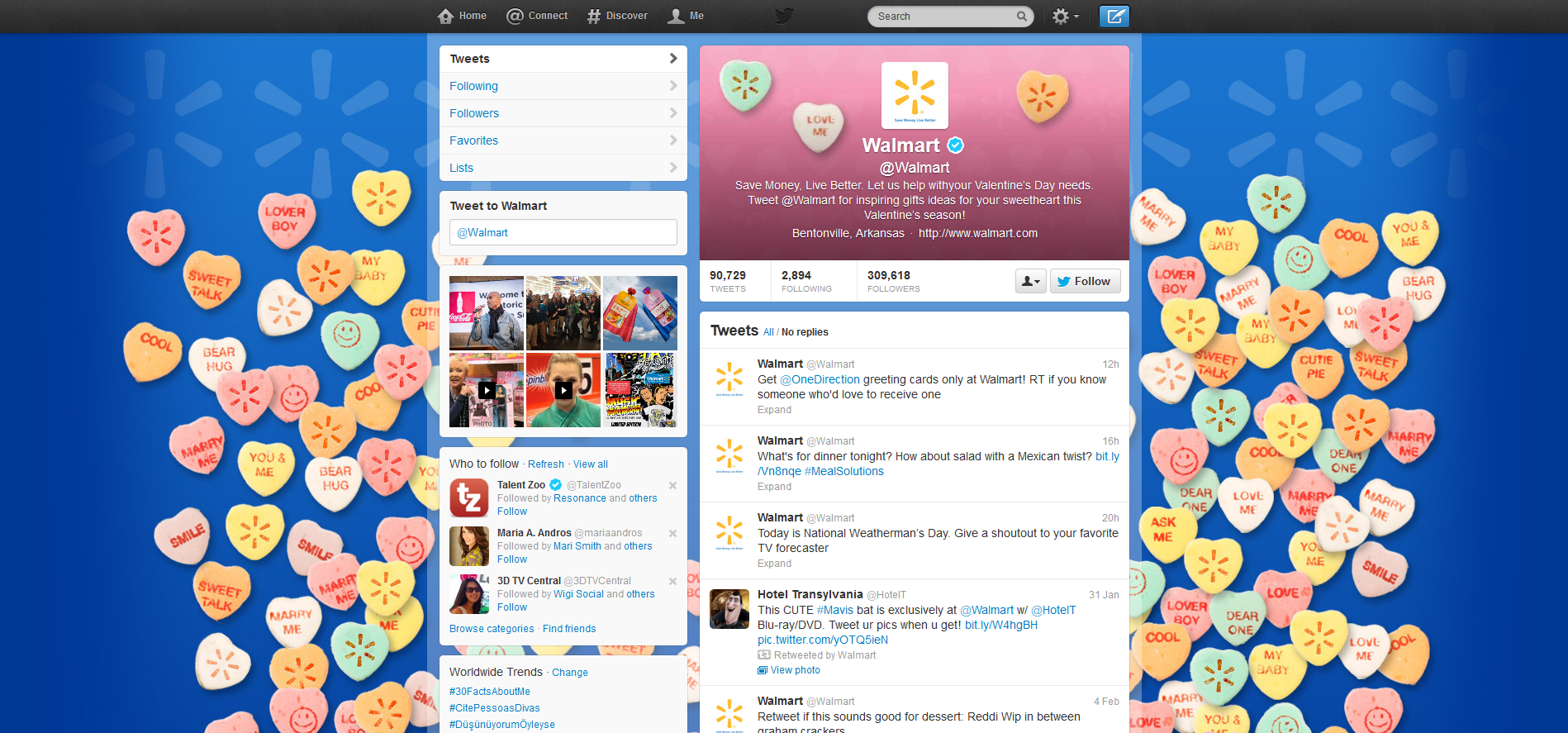Click the Retweeted by Walmart icon

click(x=764, y=655)
